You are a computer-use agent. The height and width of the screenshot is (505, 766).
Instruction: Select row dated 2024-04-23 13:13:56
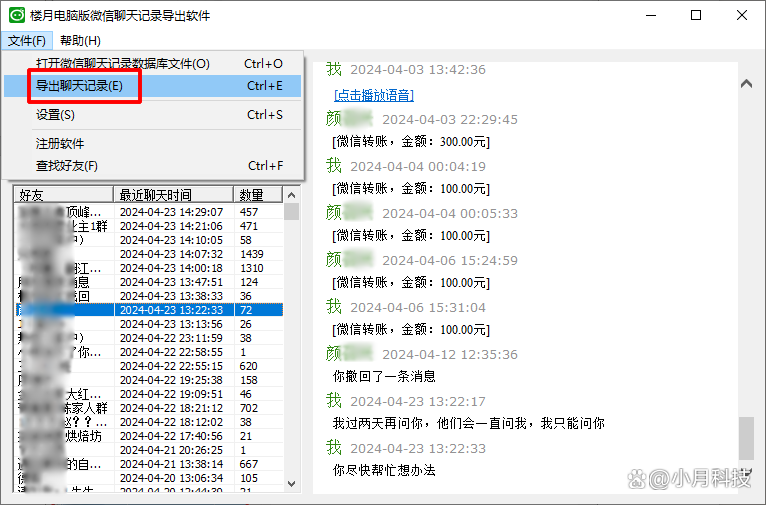149,324
